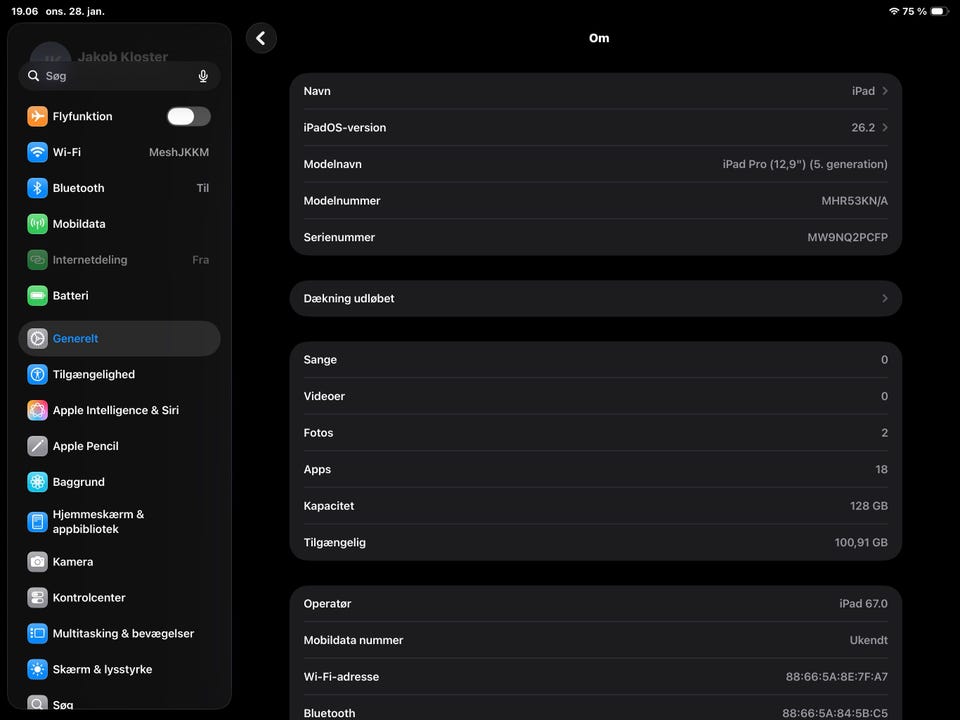Tap the Søg search field
Screen dimensions: 960x720
(119, 76)
